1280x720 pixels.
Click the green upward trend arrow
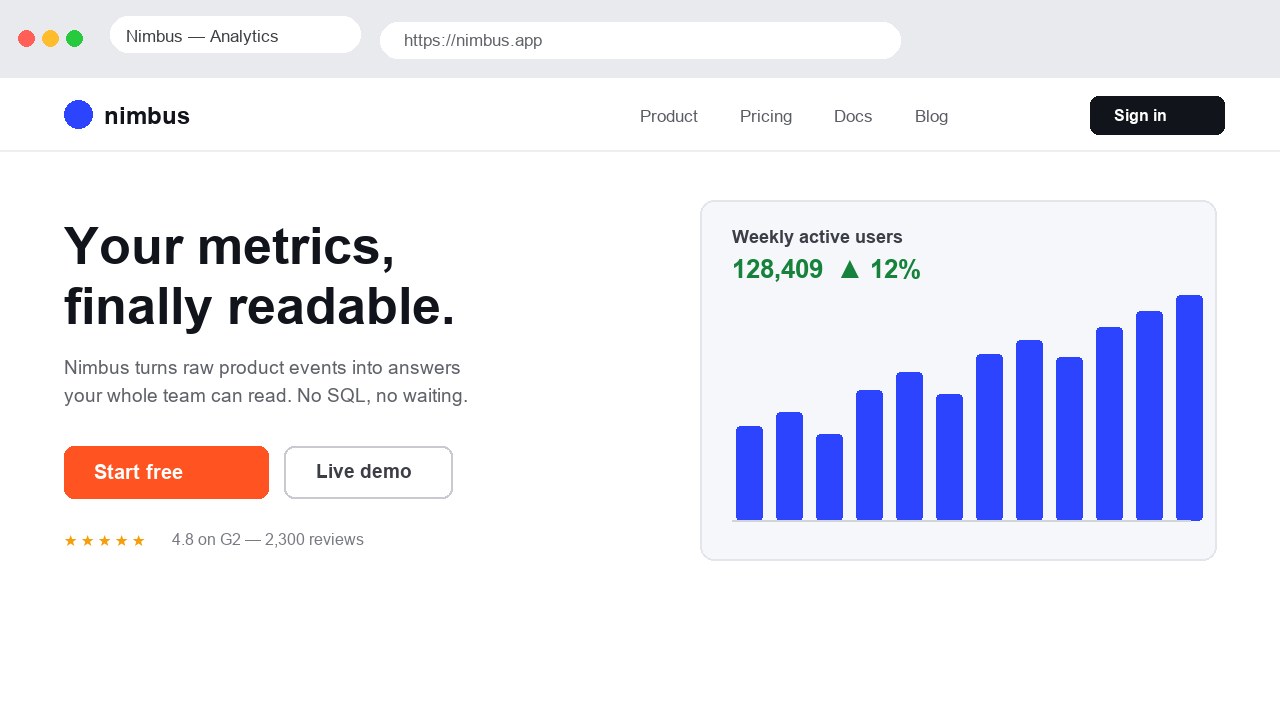coord(850,269)
